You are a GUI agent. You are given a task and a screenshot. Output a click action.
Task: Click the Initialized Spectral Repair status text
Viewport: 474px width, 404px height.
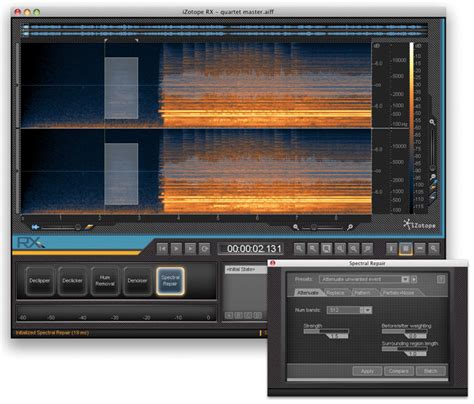[x=52, y=333]
